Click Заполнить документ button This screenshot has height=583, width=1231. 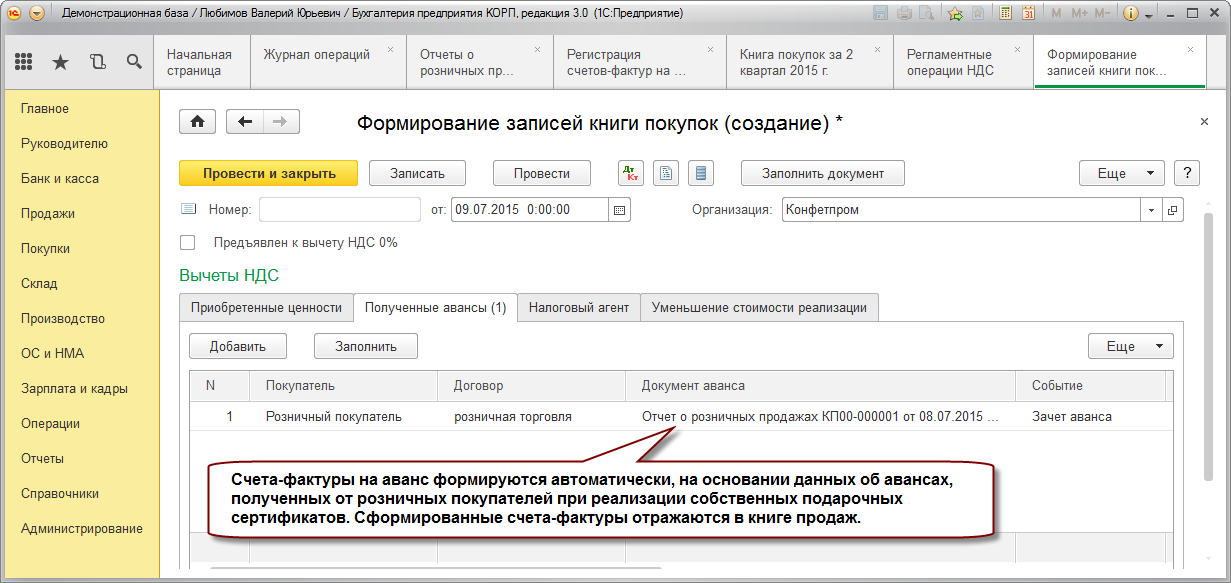point(823,173)
